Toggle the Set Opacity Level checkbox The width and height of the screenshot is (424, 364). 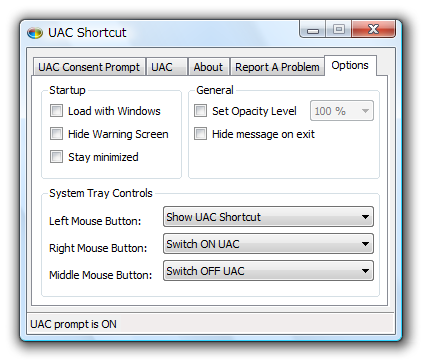[x=200, y=111]
